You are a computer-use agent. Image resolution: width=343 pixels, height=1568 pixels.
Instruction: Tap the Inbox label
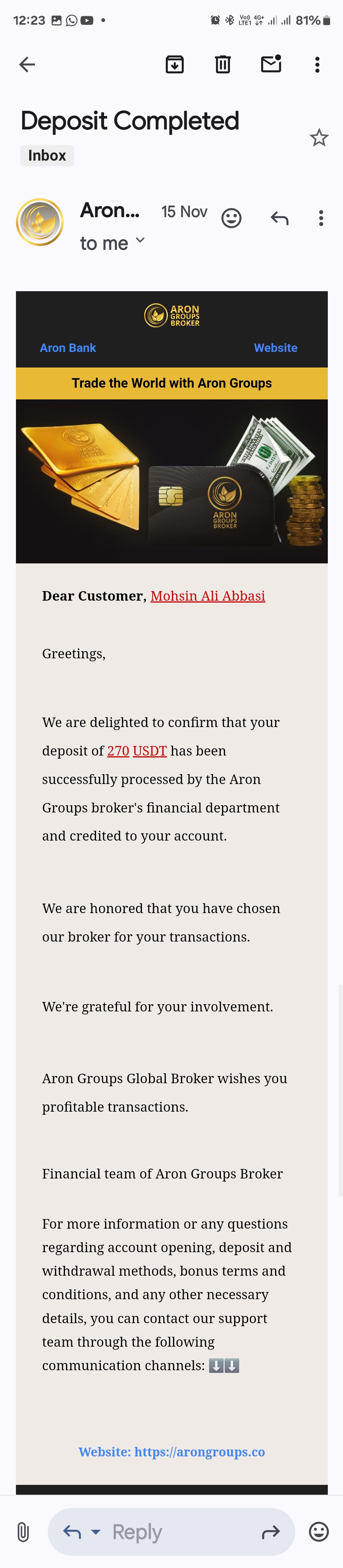(x=47, y=156)
